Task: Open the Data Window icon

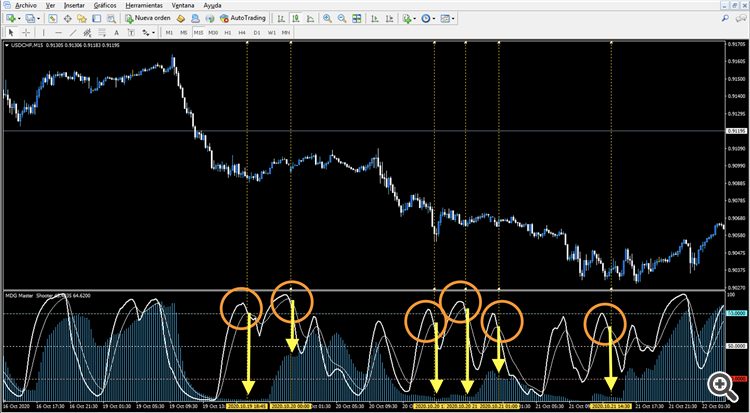Action: 68,18
